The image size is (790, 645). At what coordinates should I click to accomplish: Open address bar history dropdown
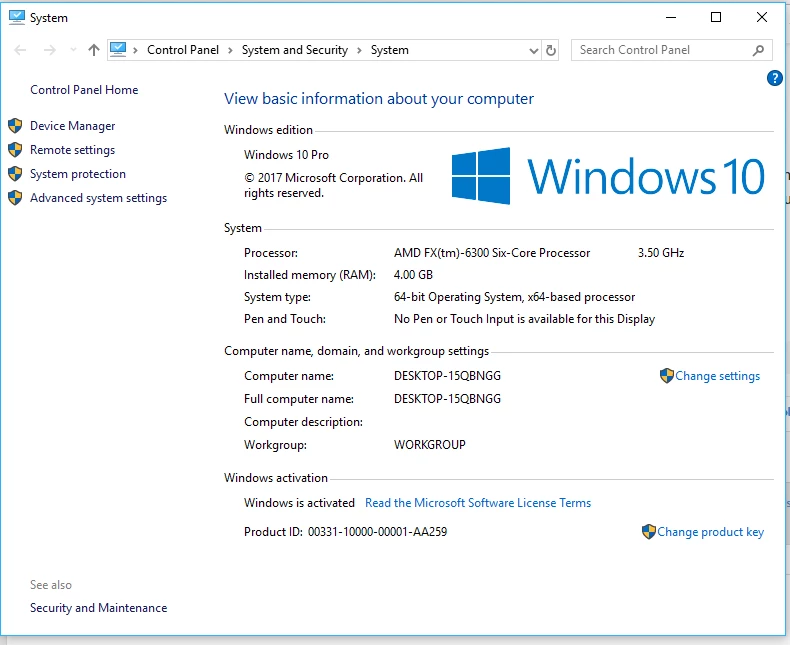point(534,50)
